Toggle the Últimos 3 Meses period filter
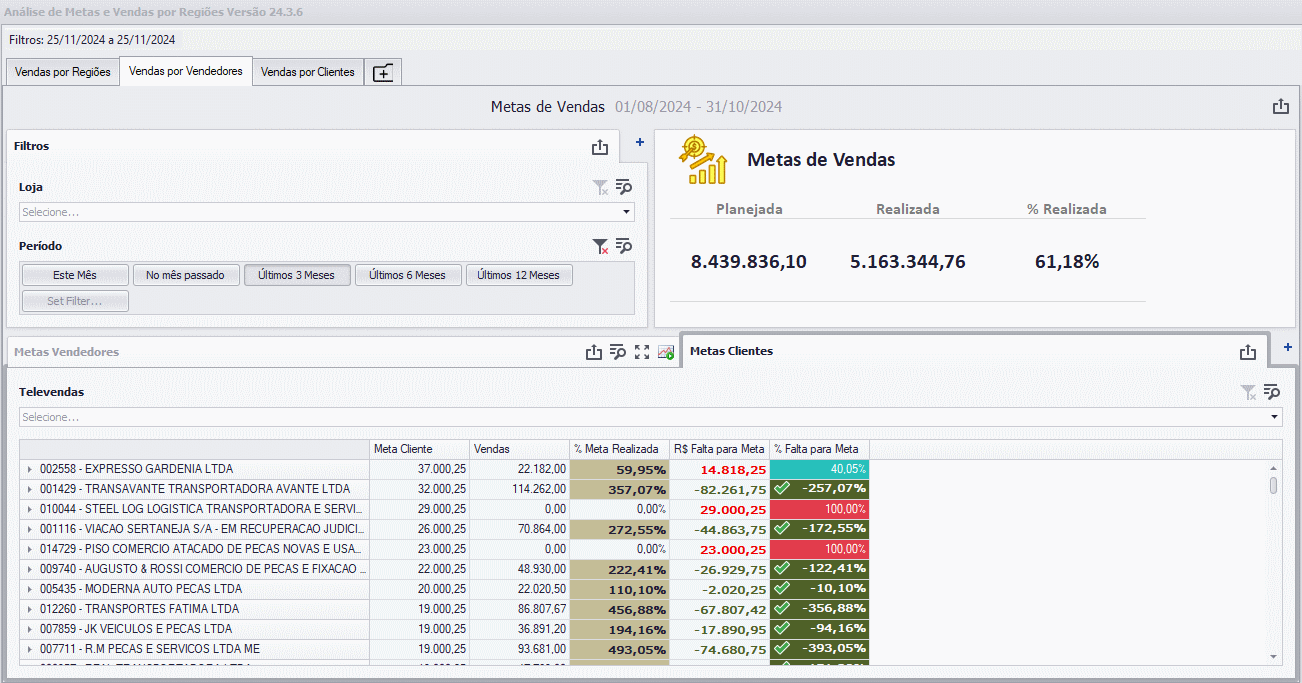This screenshot has width=1302, height=683. click(297, 275)
